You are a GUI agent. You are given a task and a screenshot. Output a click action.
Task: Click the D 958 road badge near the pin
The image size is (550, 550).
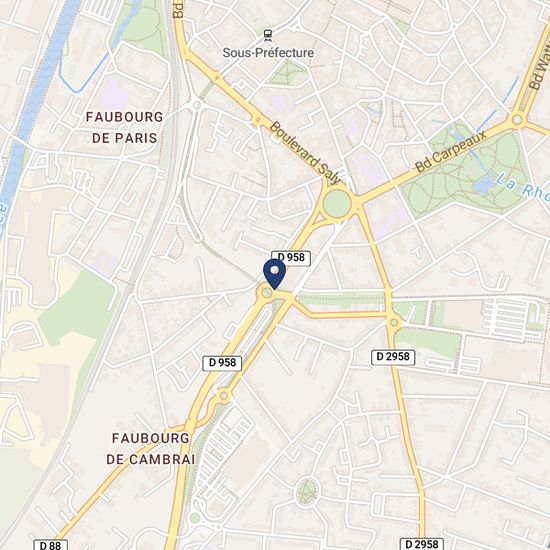pos(291,258)
